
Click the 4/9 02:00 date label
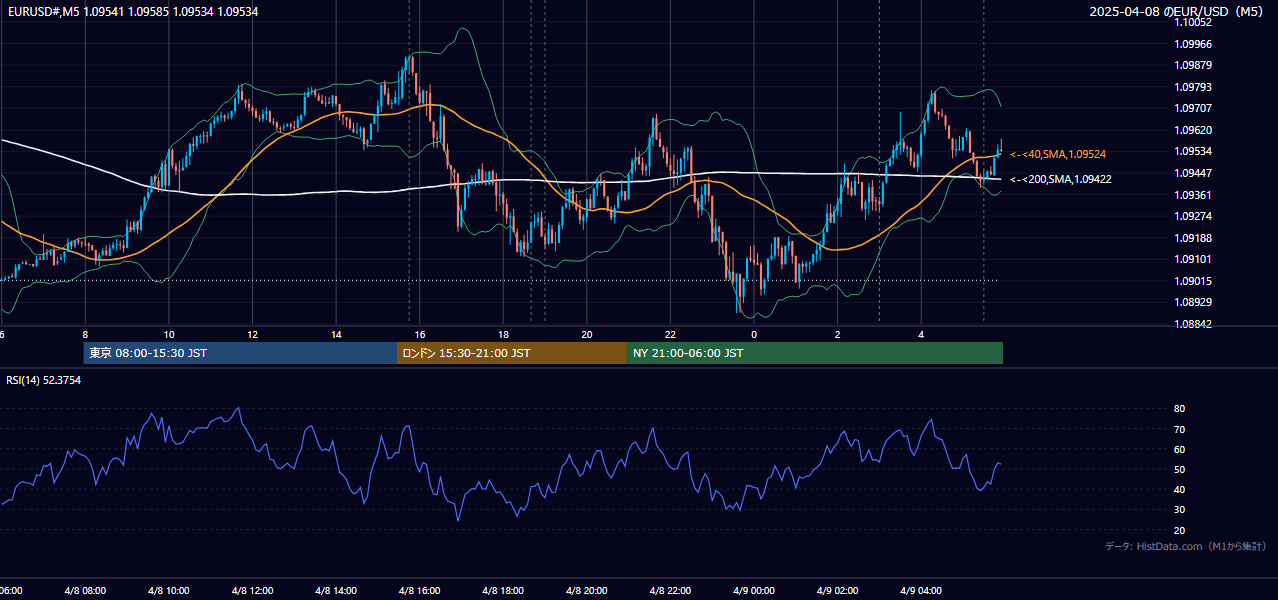click(x=838, y=591)
